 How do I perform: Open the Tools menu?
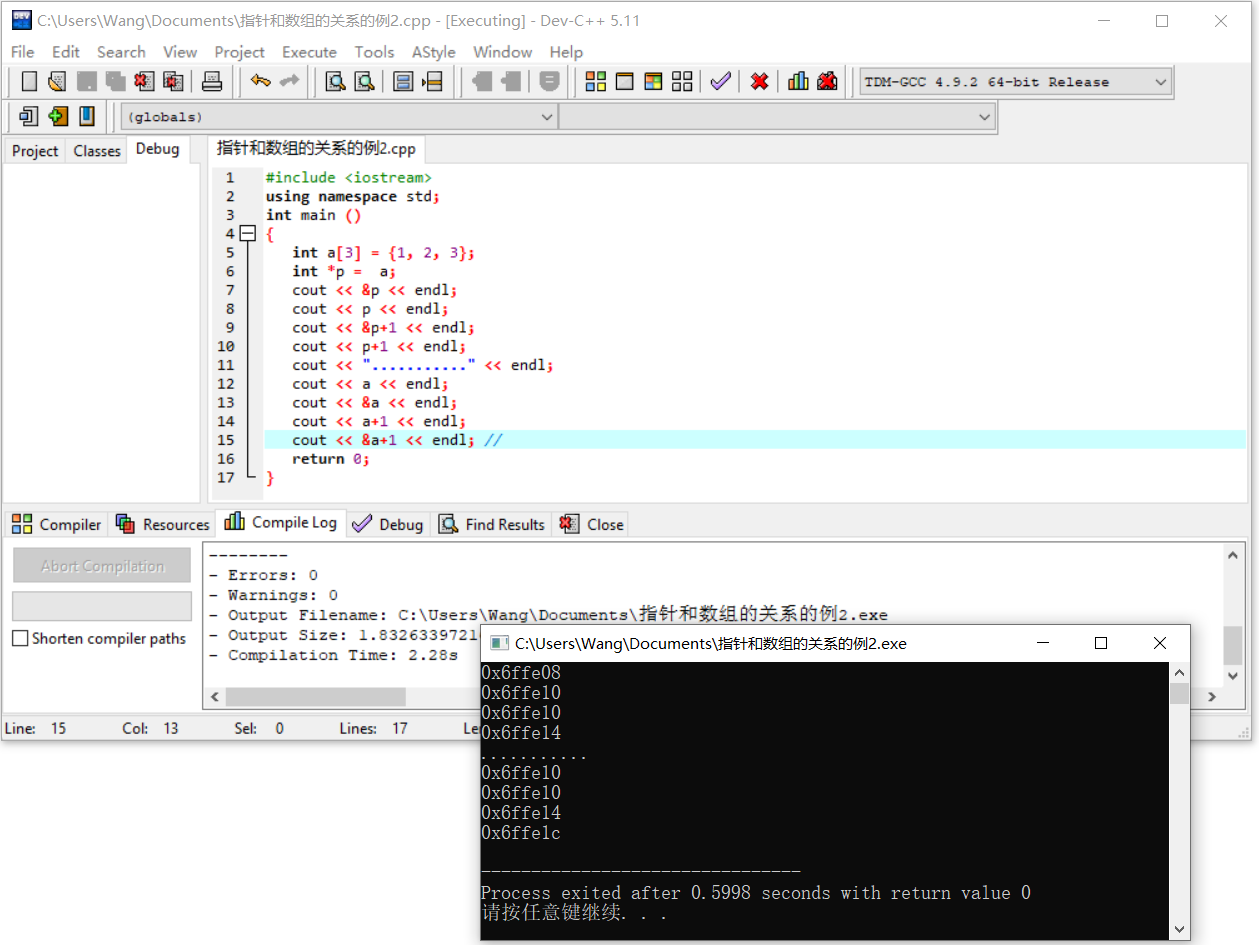tap(374, 52)
